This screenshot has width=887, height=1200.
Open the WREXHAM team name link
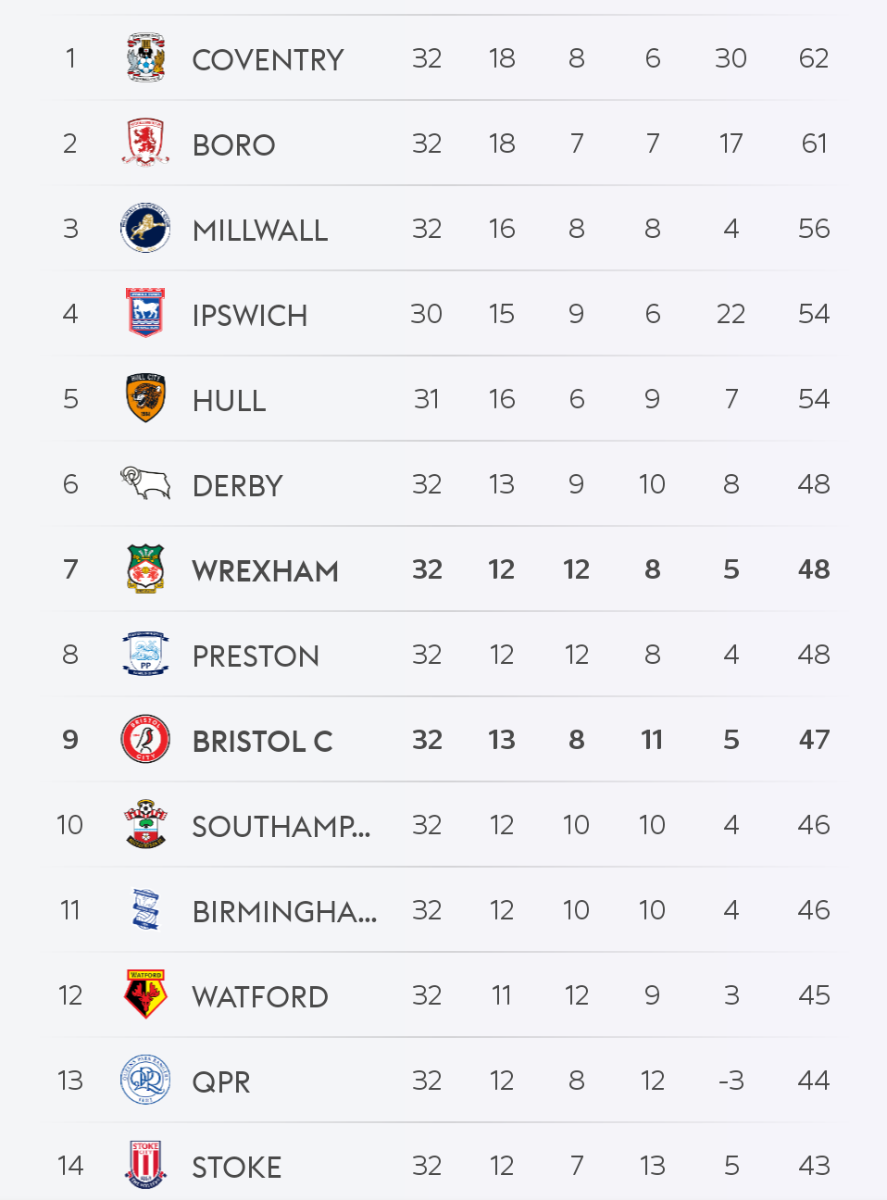tap(265, 571)
